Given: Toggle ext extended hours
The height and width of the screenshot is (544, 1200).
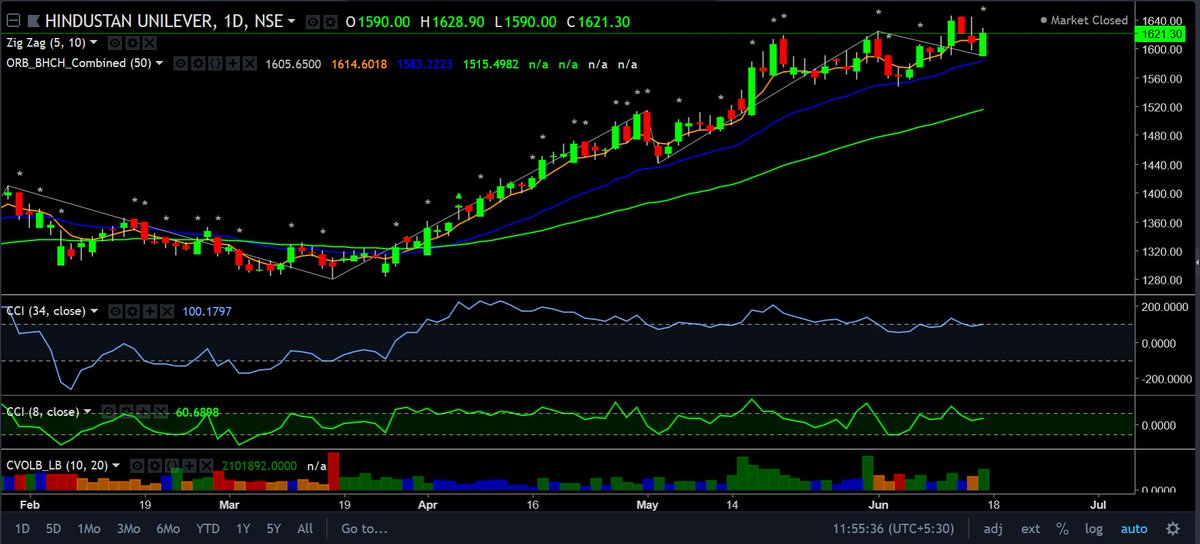Looking at the screenshot, I should coord(1030,529).
